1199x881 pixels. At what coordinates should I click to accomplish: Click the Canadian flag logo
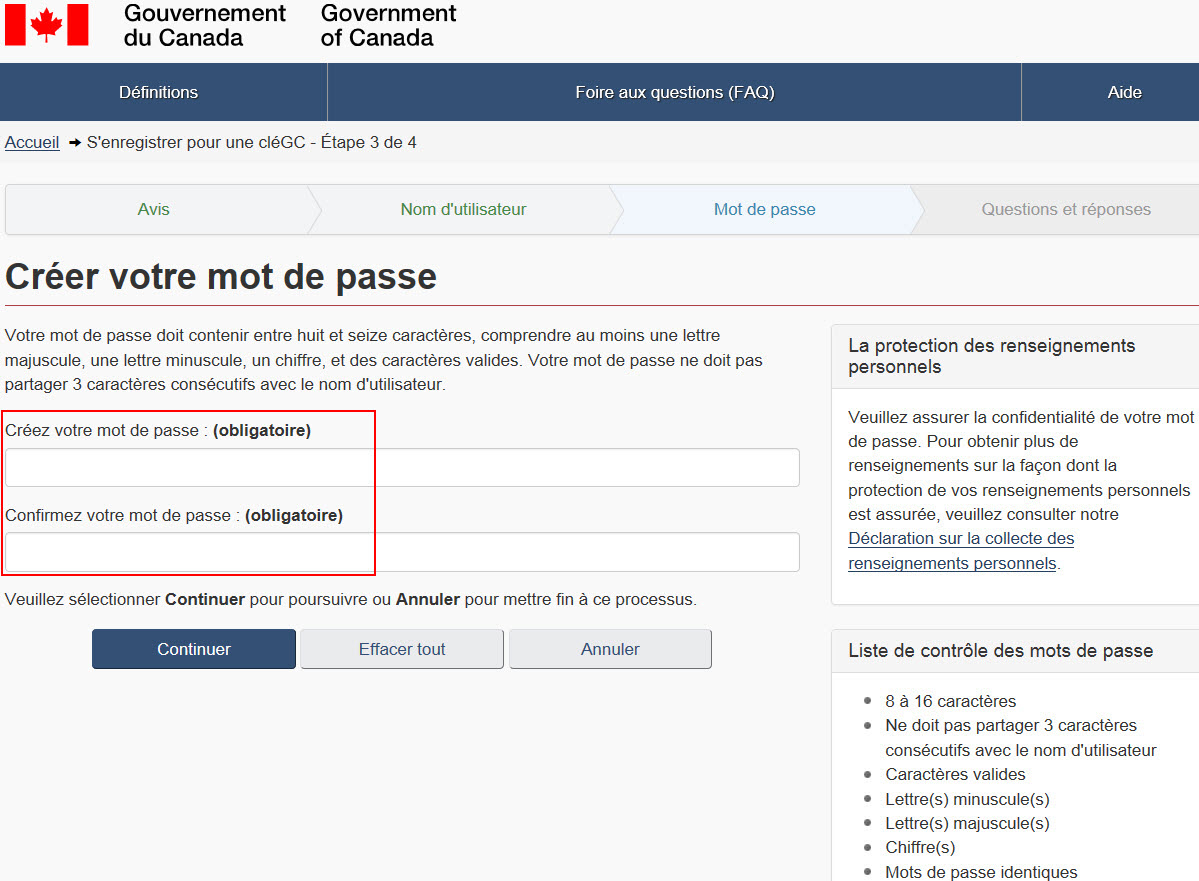coord(47,24)
